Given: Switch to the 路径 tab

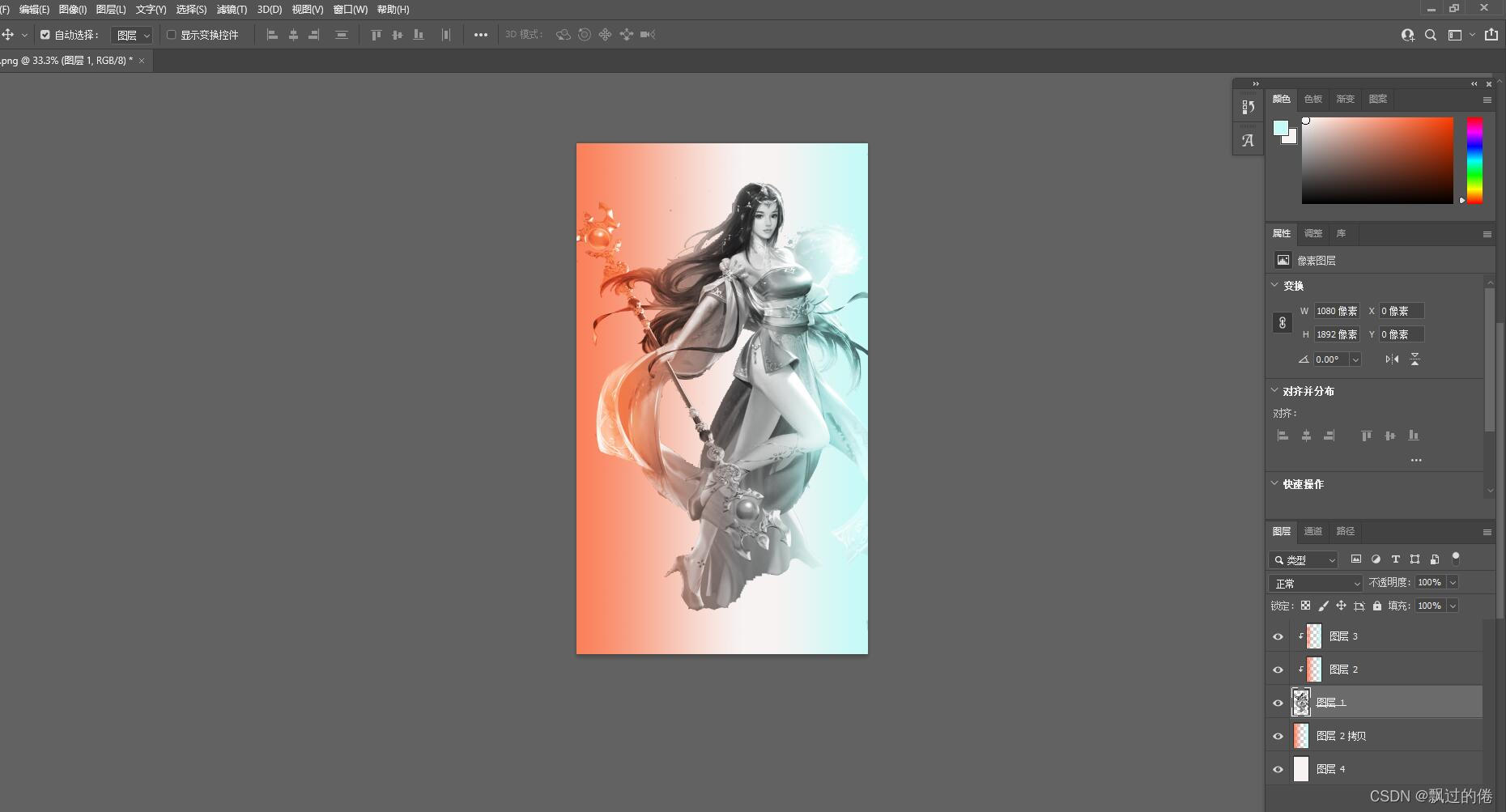Looking at the screenshot, I should [x=1345, y=531].
